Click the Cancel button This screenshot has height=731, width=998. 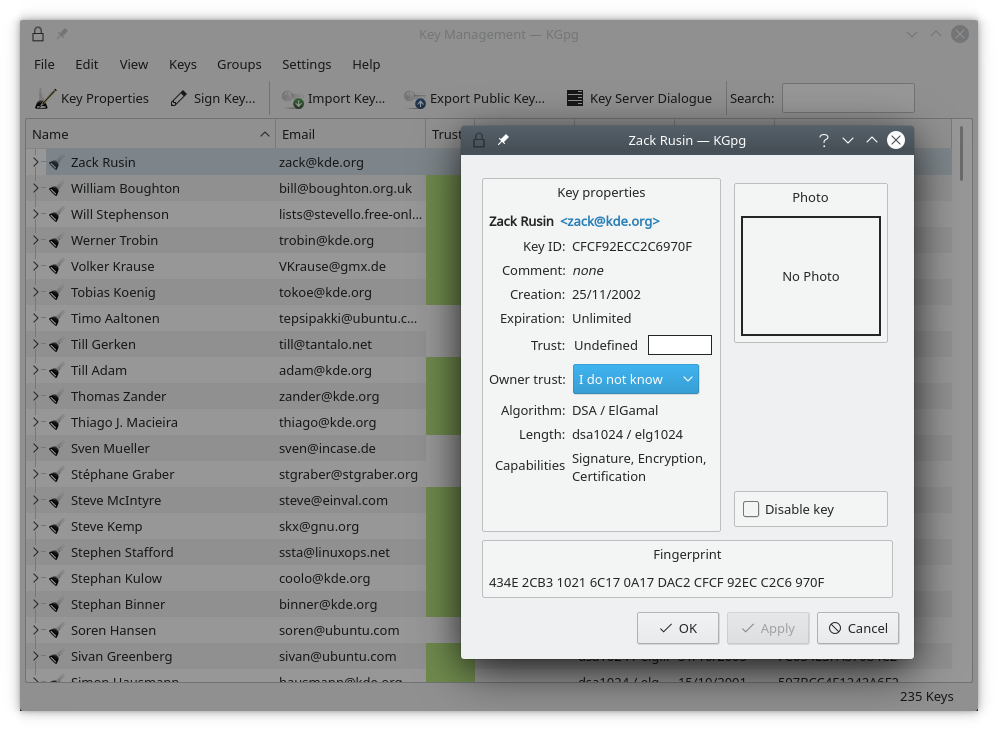pos(857,628)
